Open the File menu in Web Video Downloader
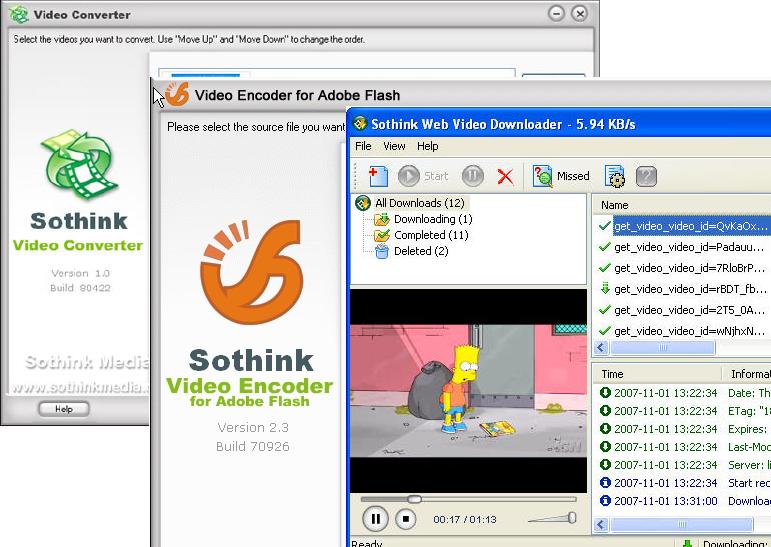The width and height of the screenshot is (771, 547). click(x=363, y=146)
